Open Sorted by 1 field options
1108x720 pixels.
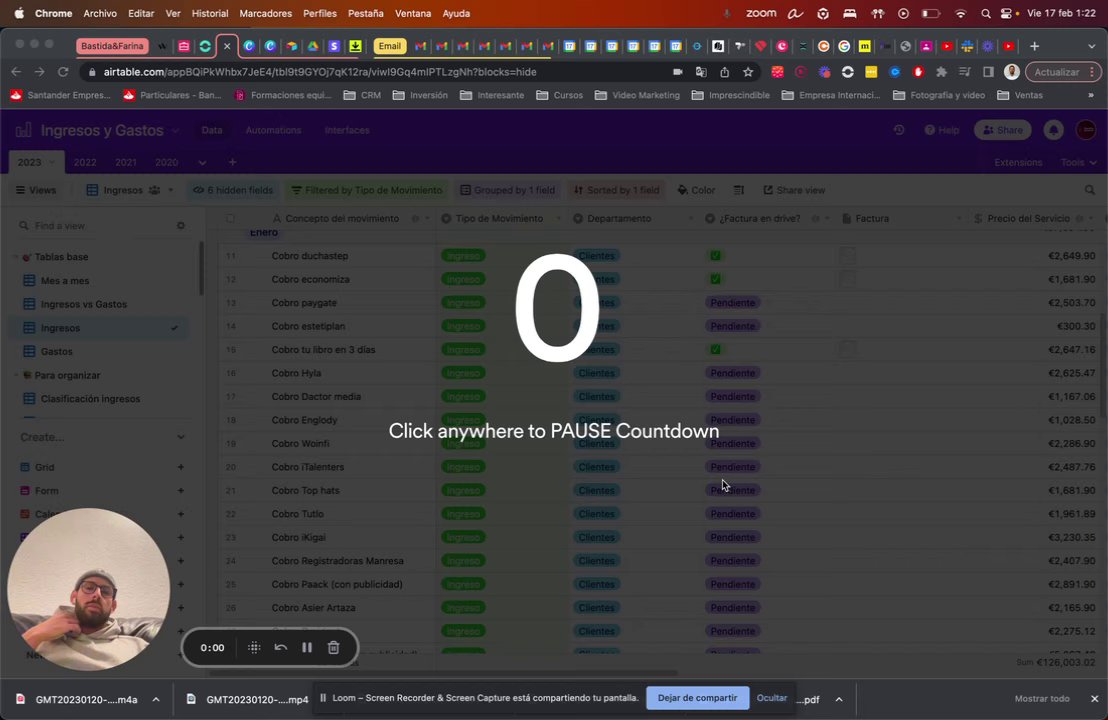coord(616,190)
